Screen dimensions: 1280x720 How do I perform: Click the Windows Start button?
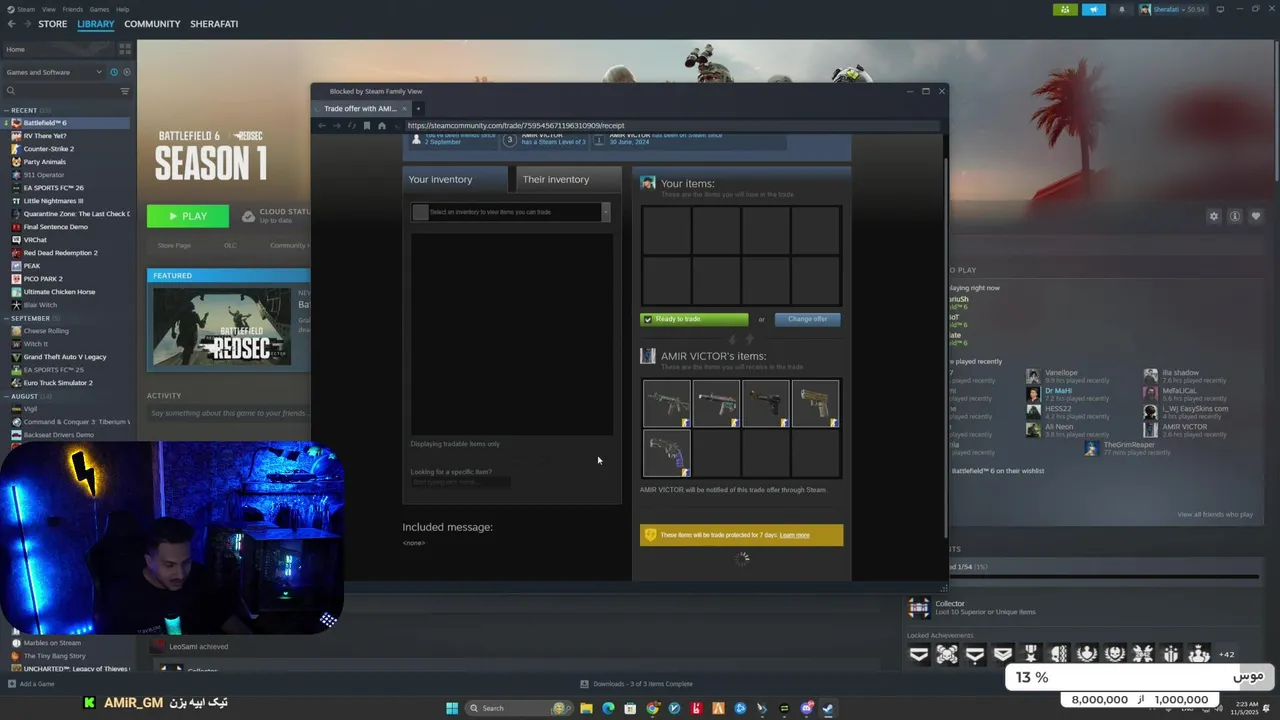(452, 708)
